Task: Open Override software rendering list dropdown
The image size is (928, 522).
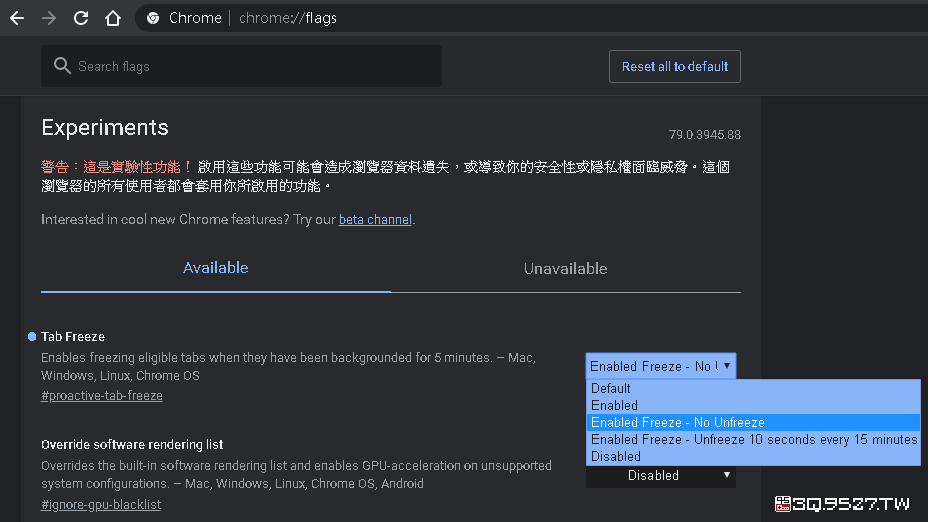Action: tap(660, 476)
